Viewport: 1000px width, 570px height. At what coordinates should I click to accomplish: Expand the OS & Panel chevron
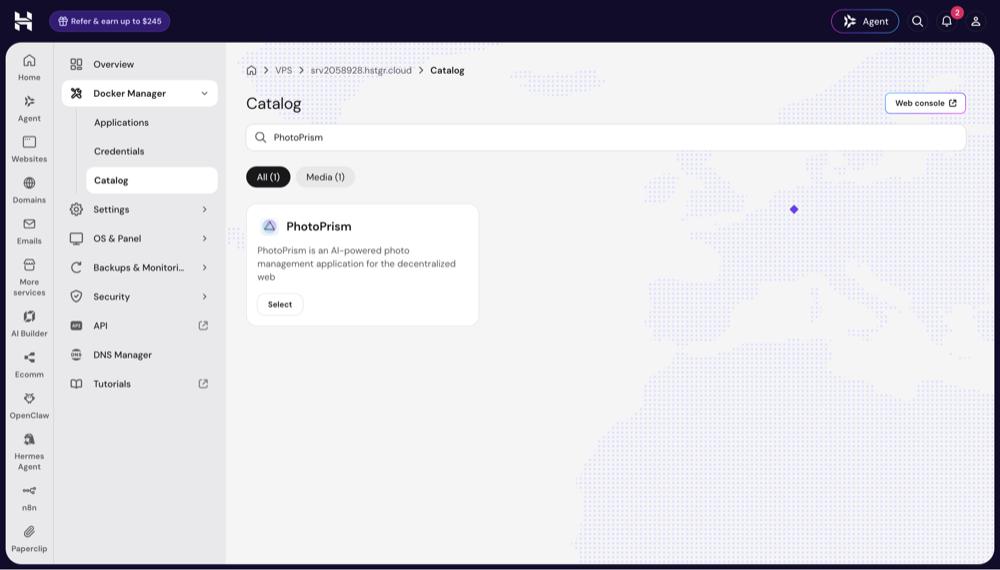pyautogui.click(x=204, y=238)
